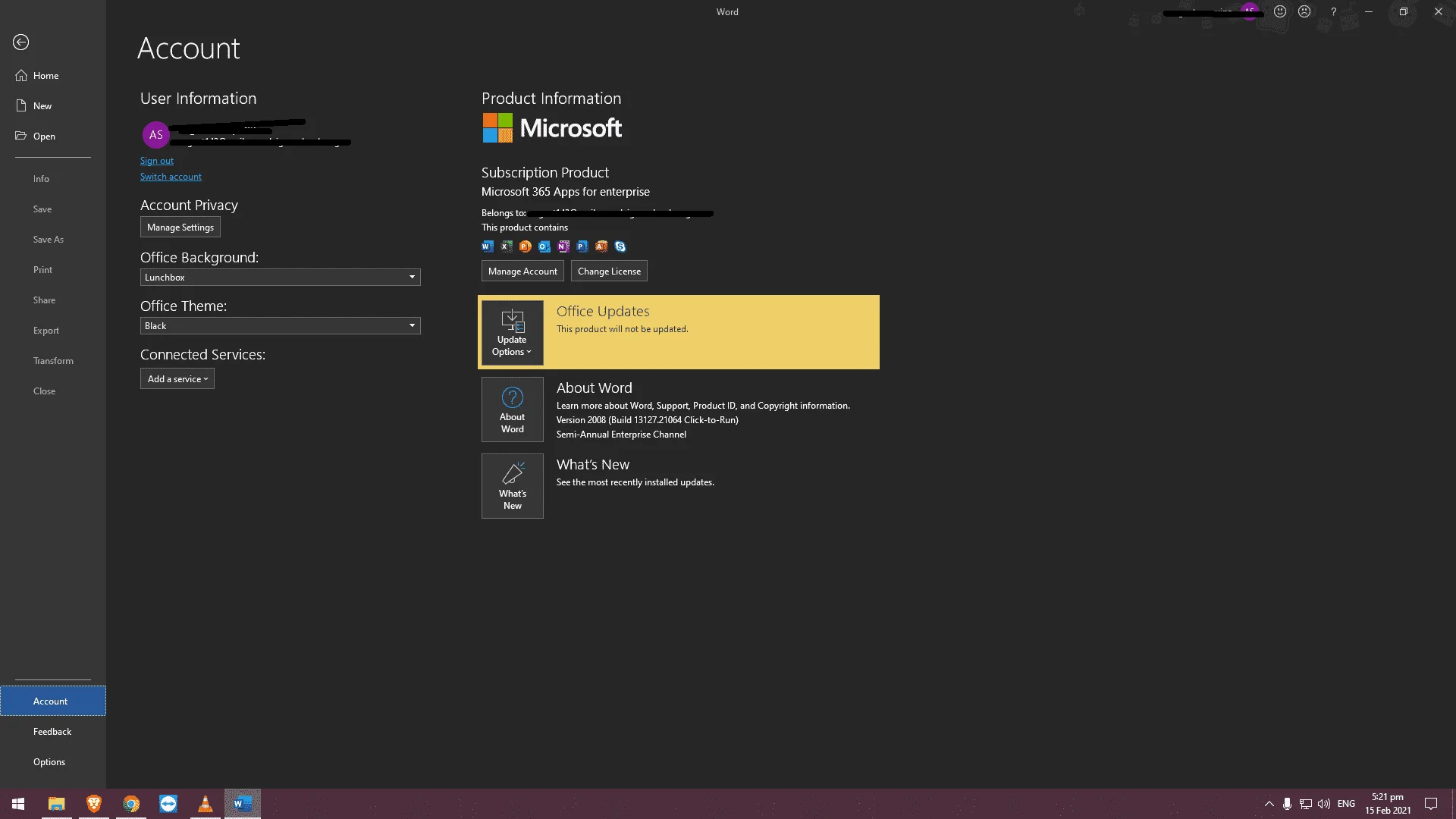Click the OneNote product icon
1456x819 pixels.
click(563, 246)
